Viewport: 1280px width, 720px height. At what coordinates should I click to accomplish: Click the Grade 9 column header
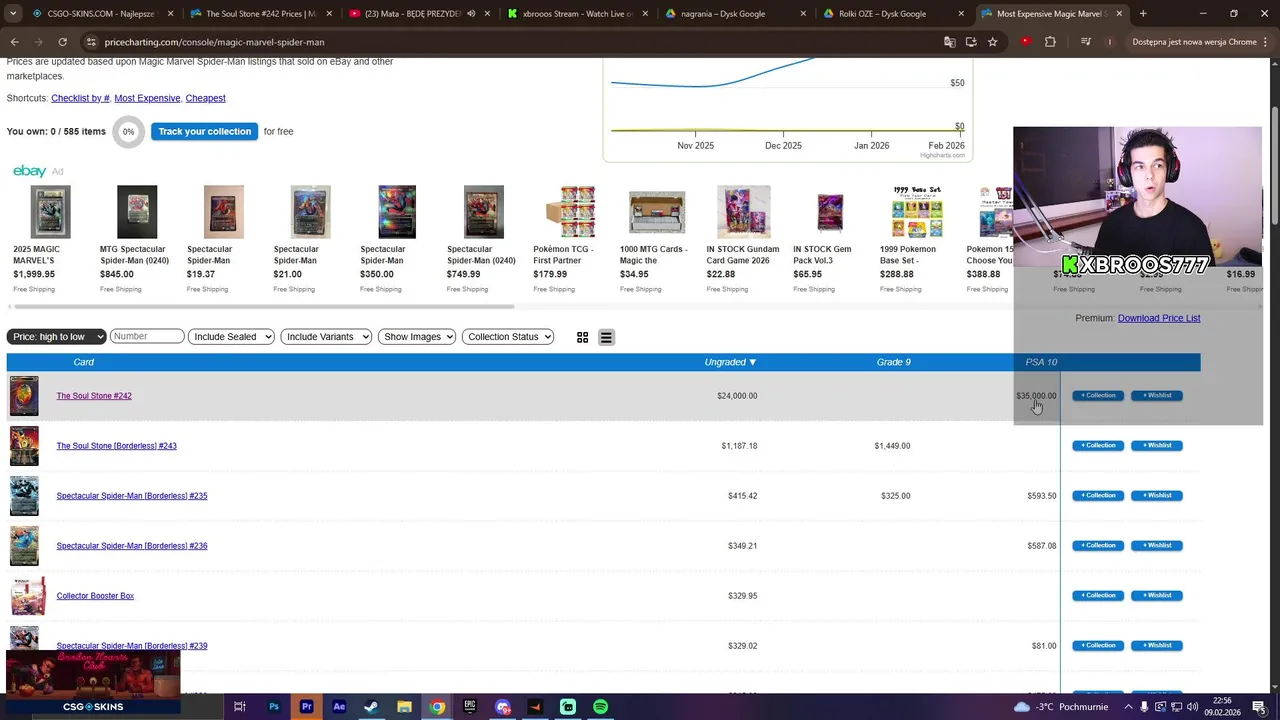893,362
